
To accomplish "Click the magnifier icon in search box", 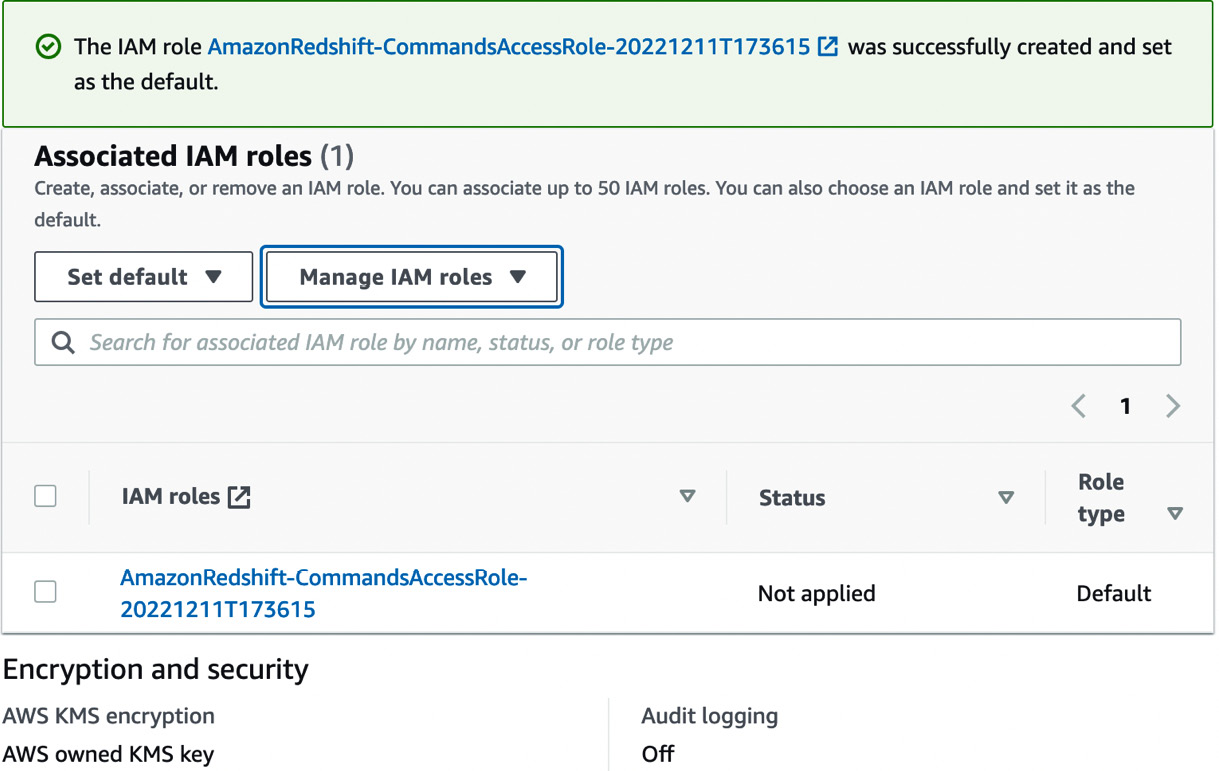I will (63, 343).
